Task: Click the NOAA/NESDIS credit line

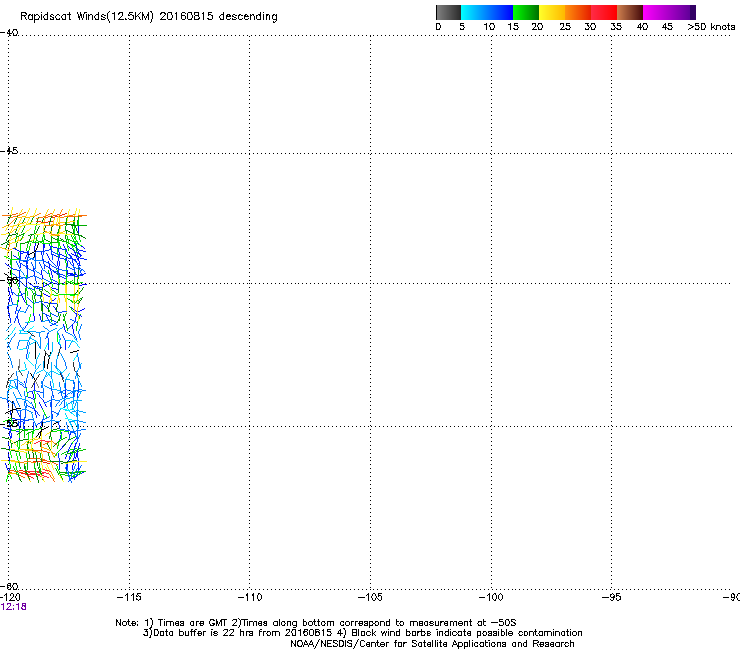Action: coord(432,644)
